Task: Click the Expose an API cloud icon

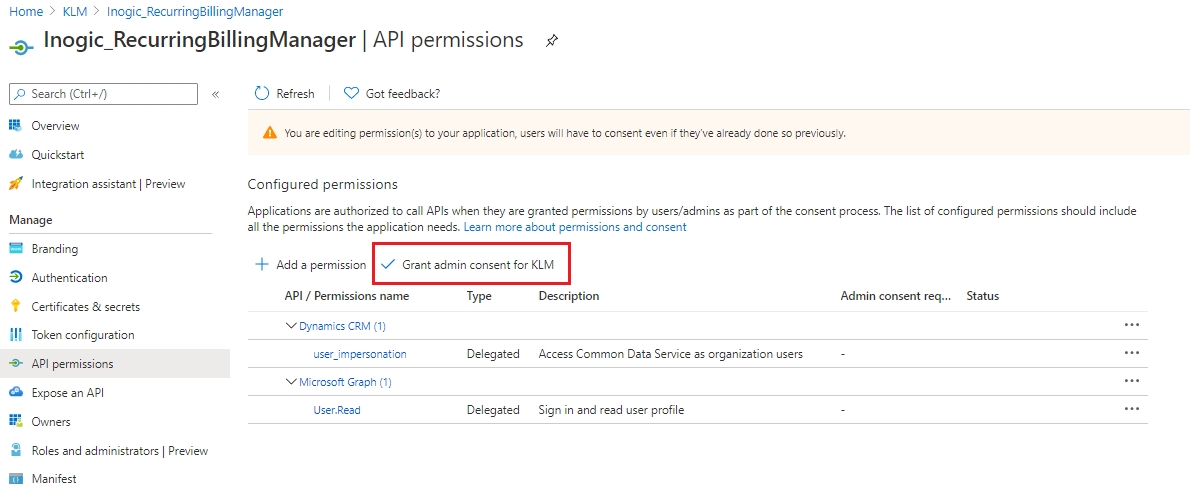Action: (x=15, y=392)
